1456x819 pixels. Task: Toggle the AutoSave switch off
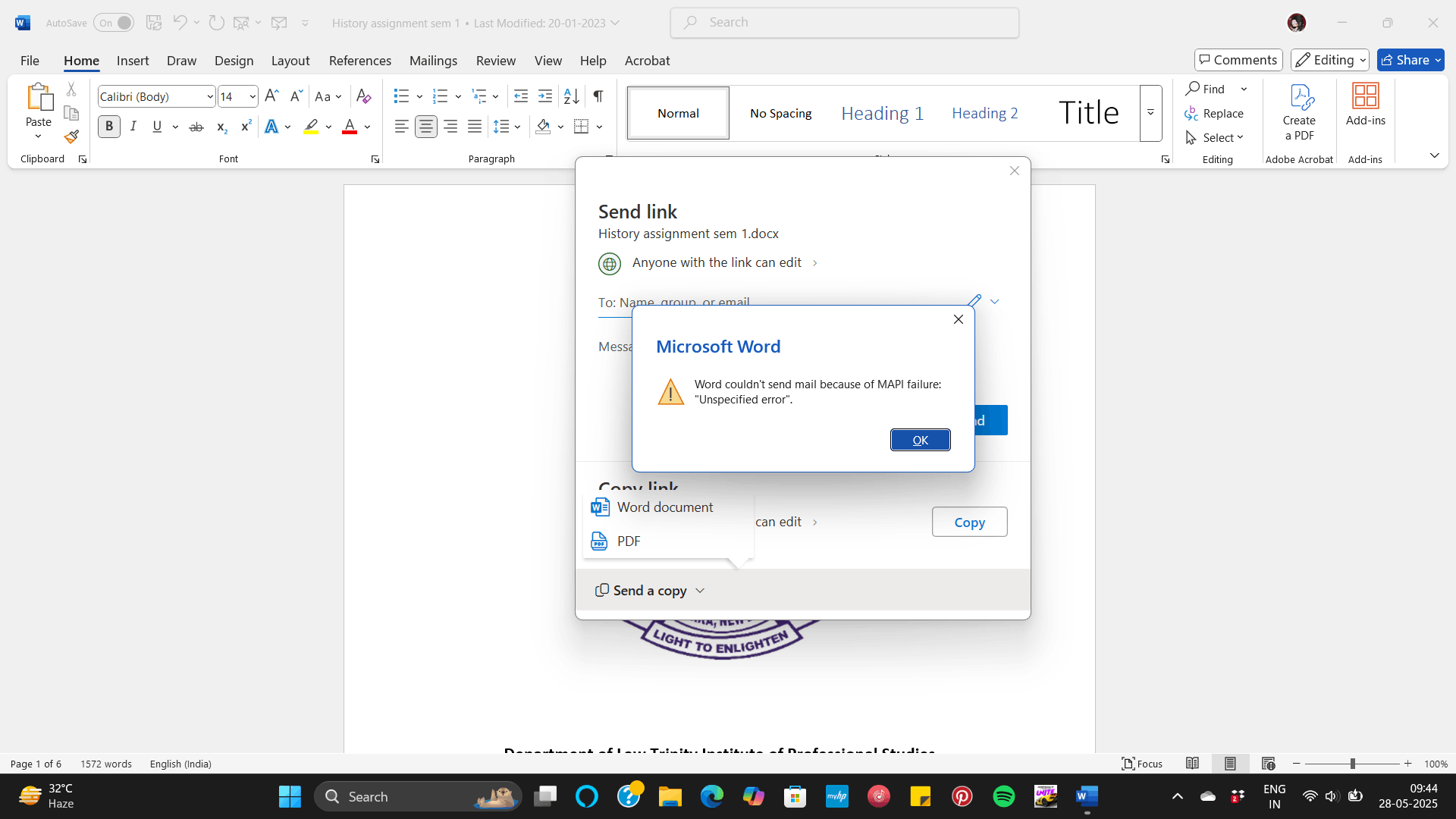click(x=114, y=23)
